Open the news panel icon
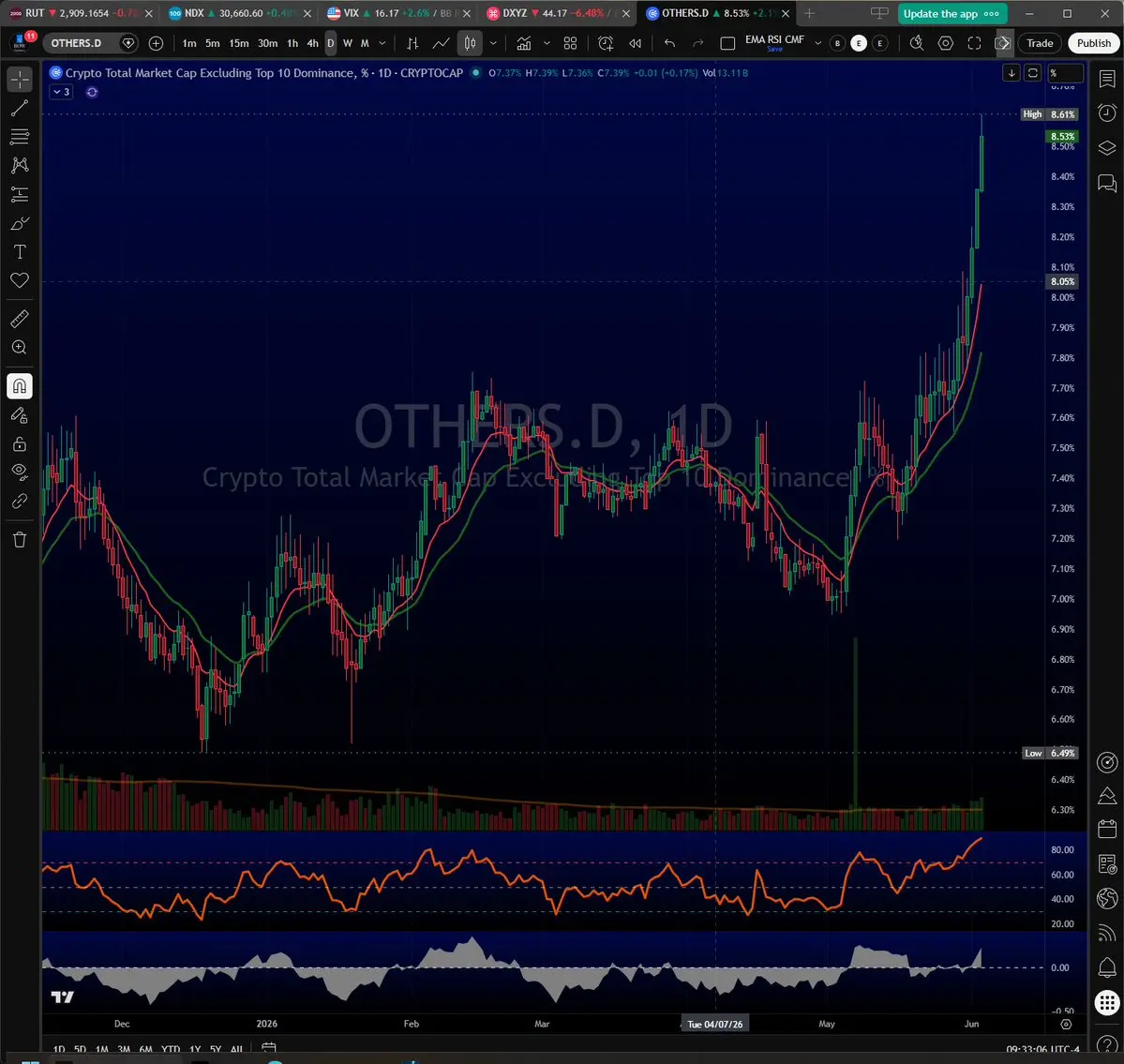 1107,864
